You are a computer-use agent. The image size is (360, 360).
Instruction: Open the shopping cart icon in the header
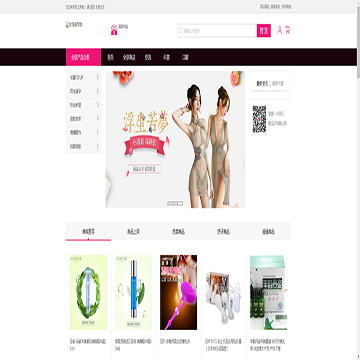(x=287, y=30)
